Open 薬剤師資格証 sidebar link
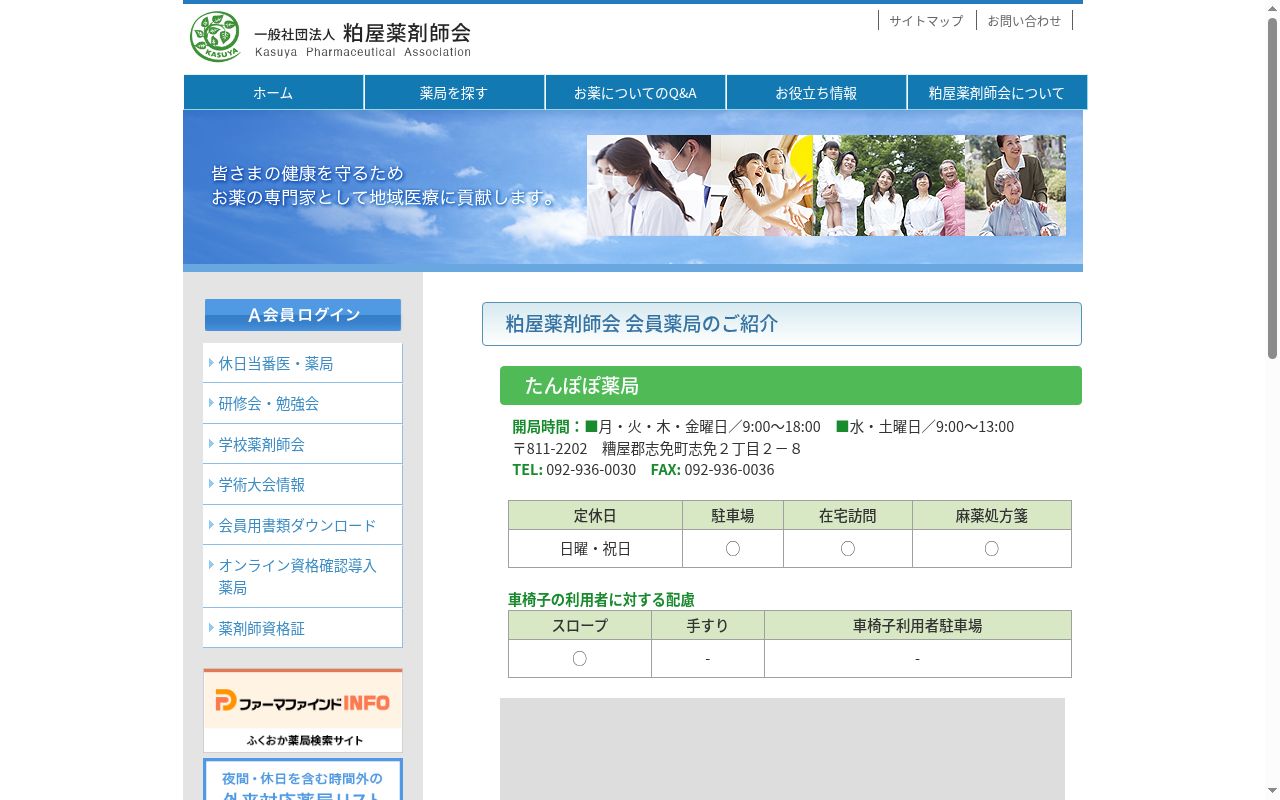Viewport: 1280px width, 800px height. 303,628
